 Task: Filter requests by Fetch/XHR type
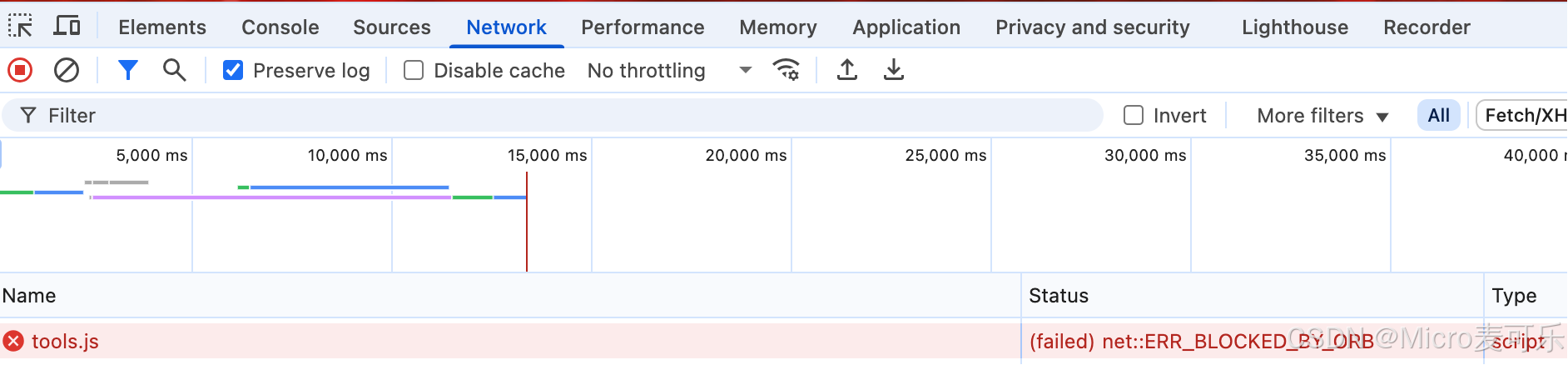click(x=1523, y=116)
